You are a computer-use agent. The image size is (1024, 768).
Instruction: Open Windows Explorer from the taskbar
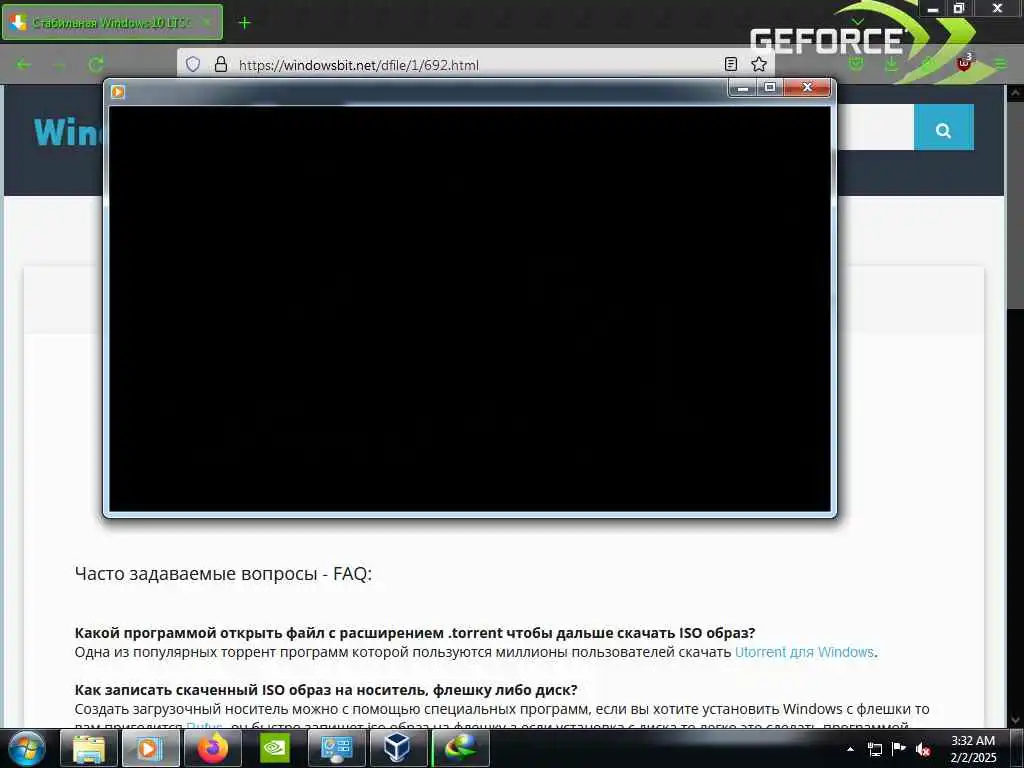89,748
